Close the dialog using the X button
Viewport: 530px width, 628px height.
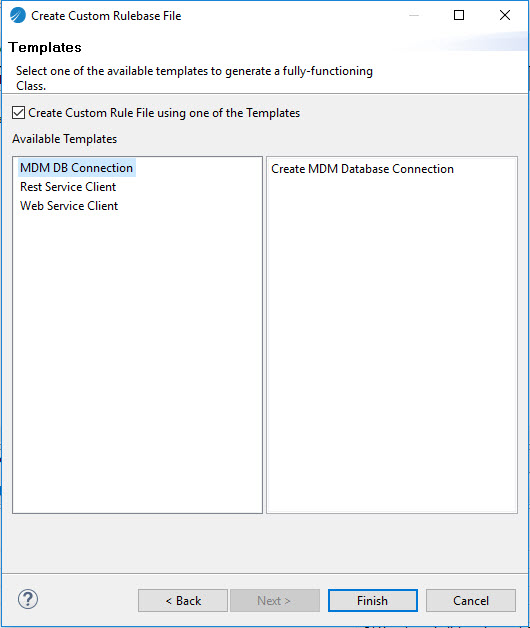(505, 15)
